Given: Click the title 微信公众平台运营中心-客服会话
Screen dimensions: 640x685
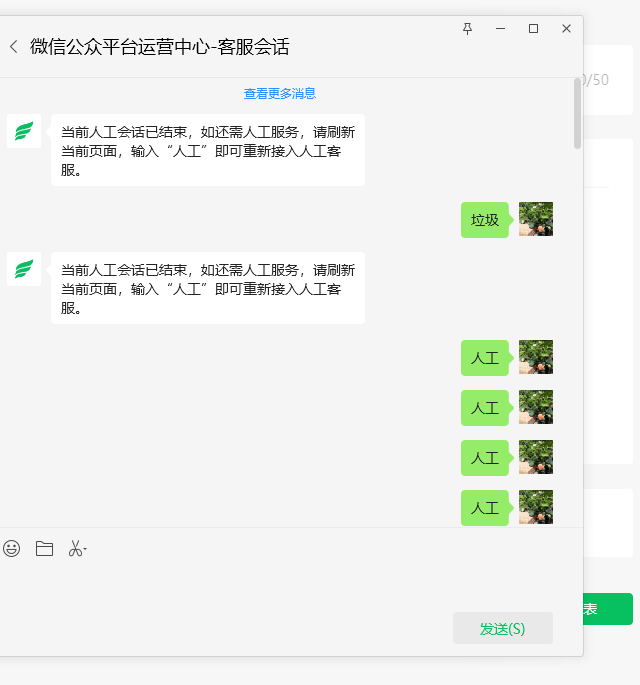Looking at the screenshot, I should [160, 47].
